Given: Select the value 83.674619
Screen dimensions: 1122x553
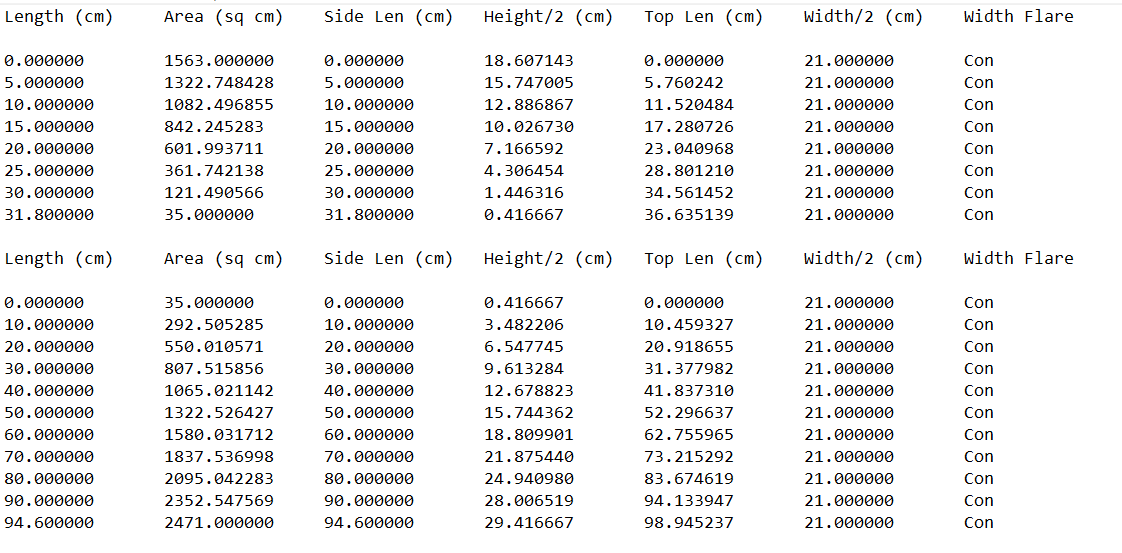Looking at the screenshot, I should [x=689, y=479].
